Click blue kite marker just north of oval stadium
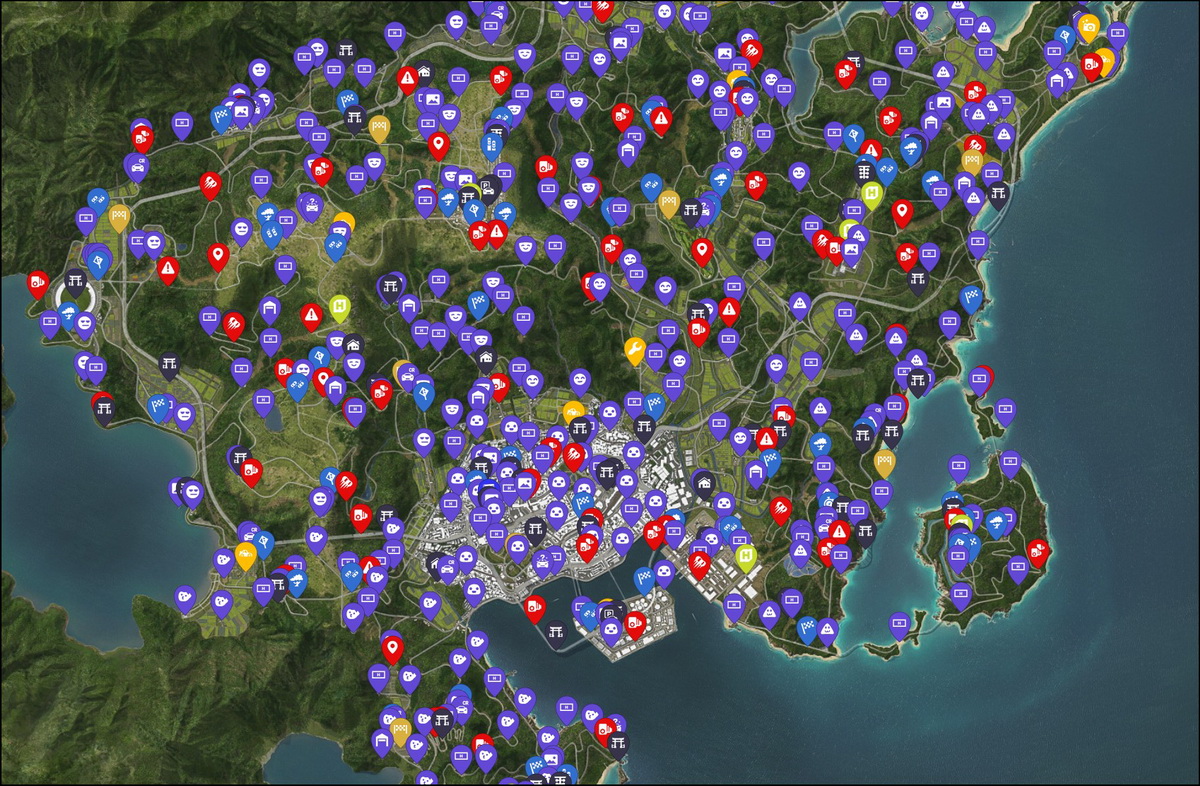This screenshot has width=1200, height=786. [97, 262]
